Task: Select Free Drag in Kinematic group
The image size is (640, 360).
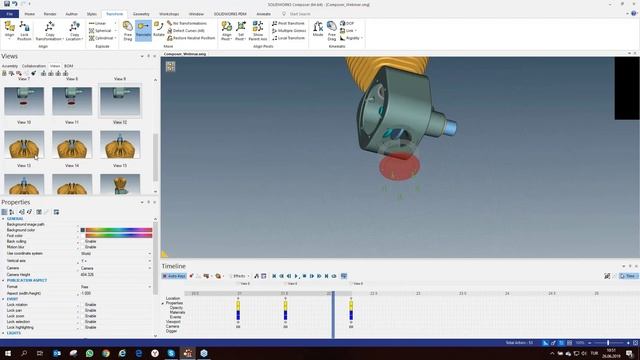Action: pyautogui.click(x=331, y=31)
